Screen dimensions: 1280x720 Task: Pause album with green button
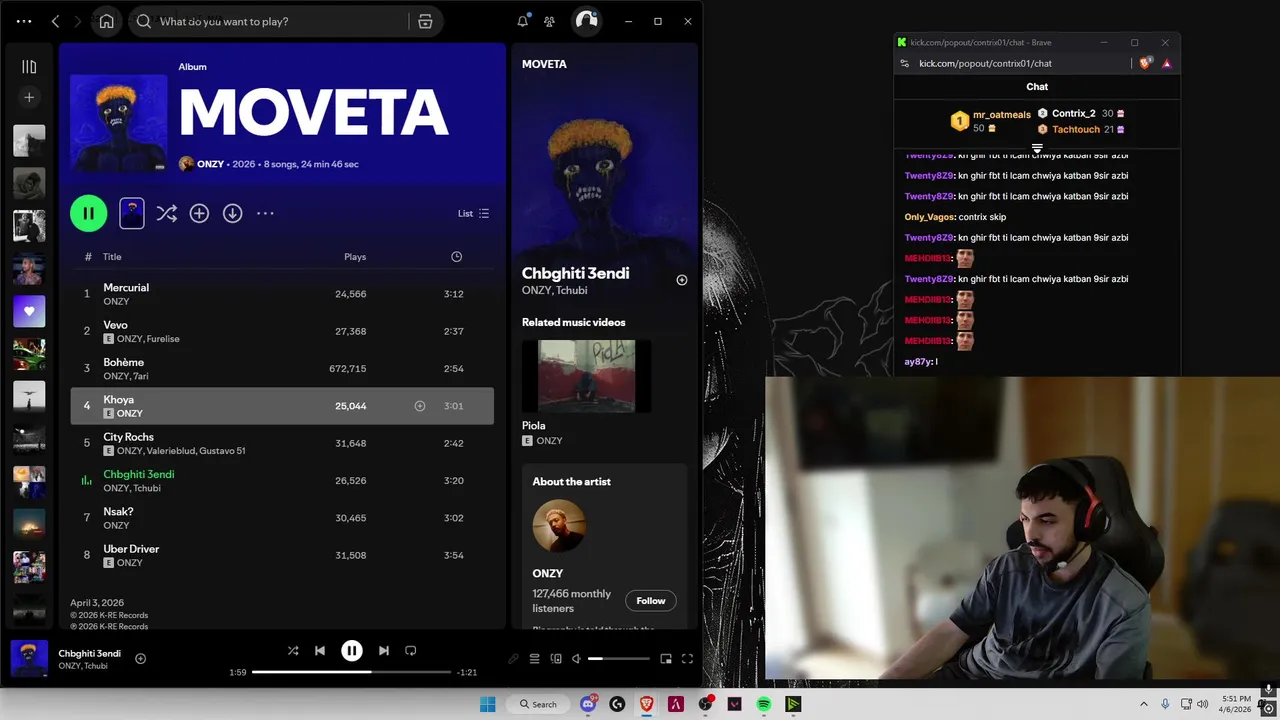[88, 213]
